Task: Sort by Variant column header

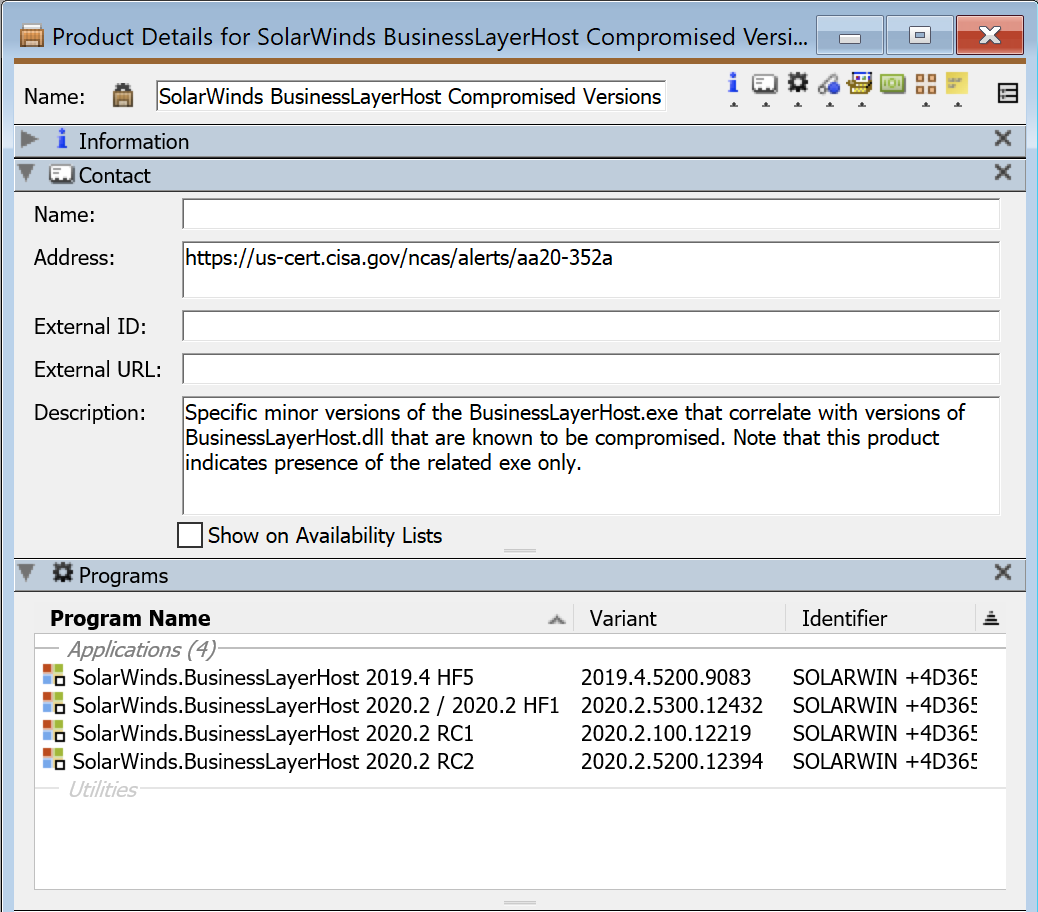Action: [x=679, y=618]
